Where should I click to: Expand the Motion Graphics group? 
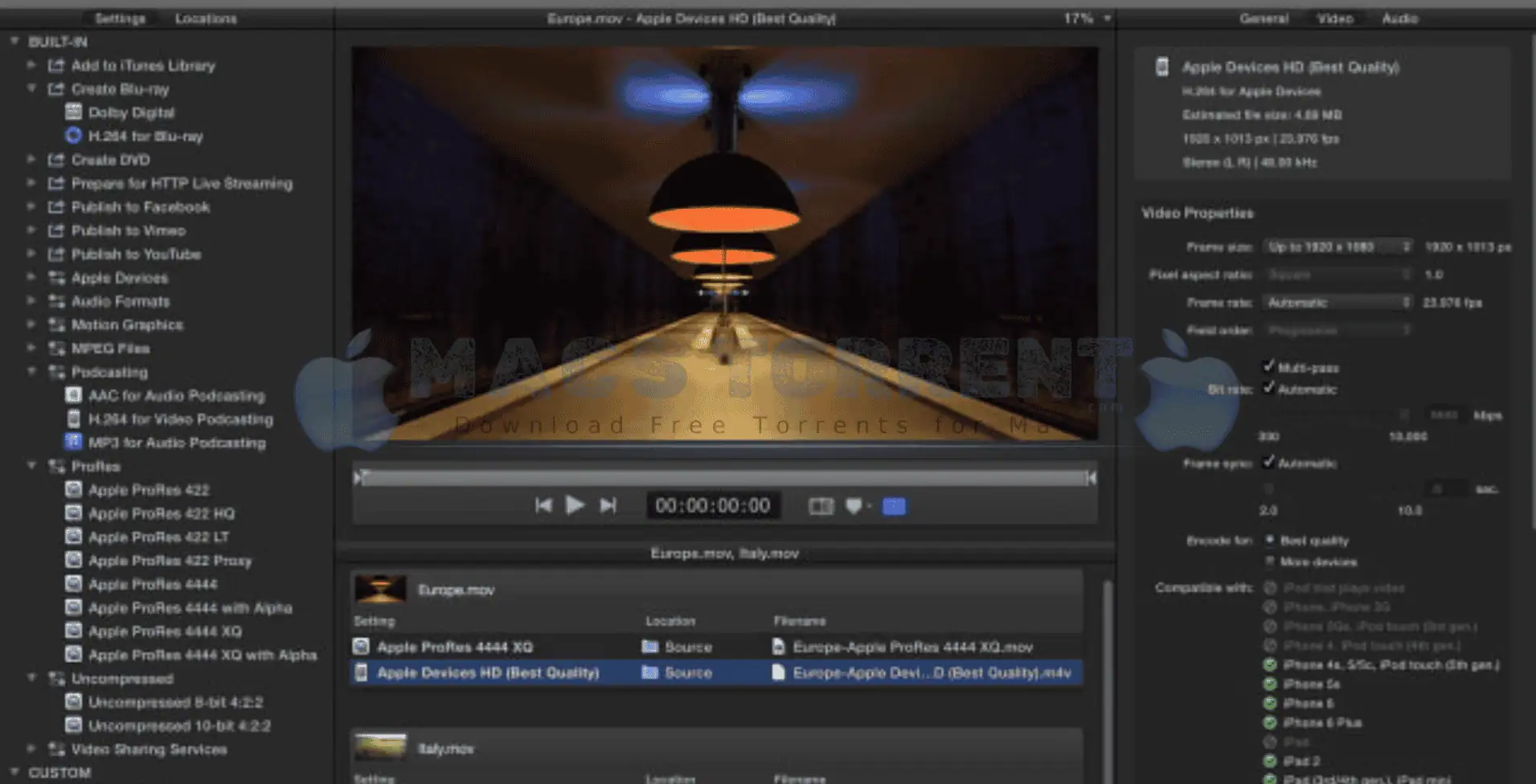click(x=31, y=325)
